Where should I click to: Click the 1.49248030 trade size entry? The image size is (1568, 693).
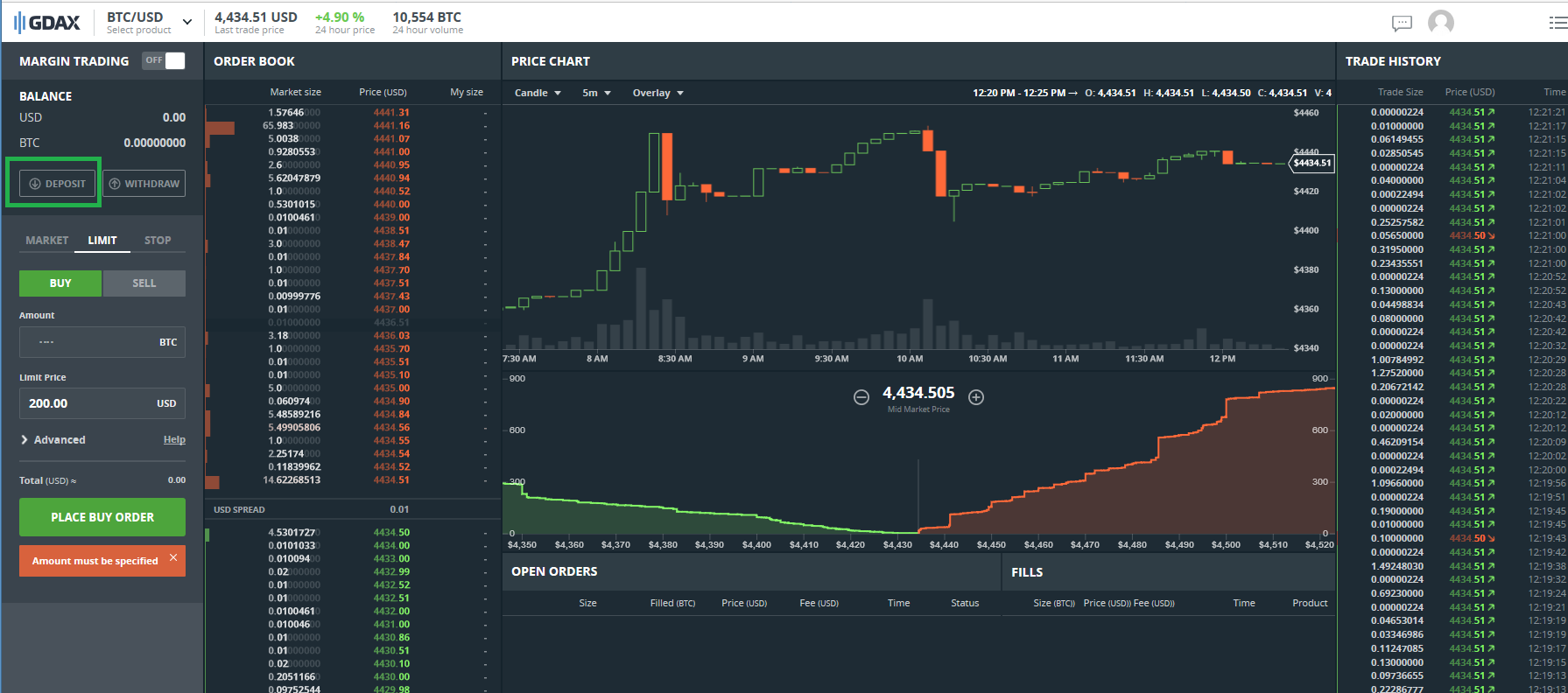pos(1397,566)
